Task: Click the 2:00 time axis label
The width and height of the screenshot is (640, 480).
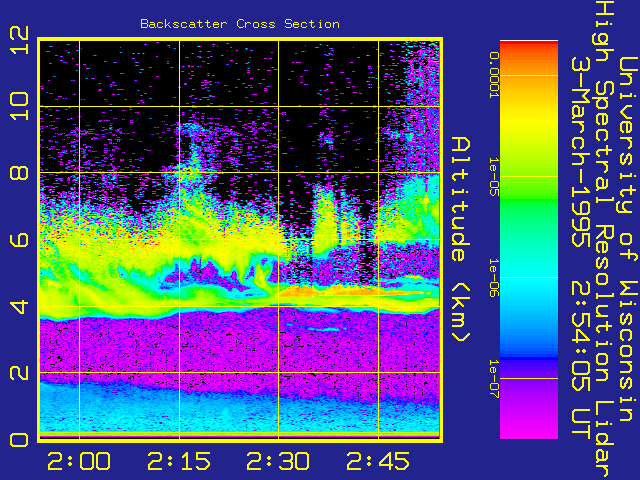Action: pos(79,461)
